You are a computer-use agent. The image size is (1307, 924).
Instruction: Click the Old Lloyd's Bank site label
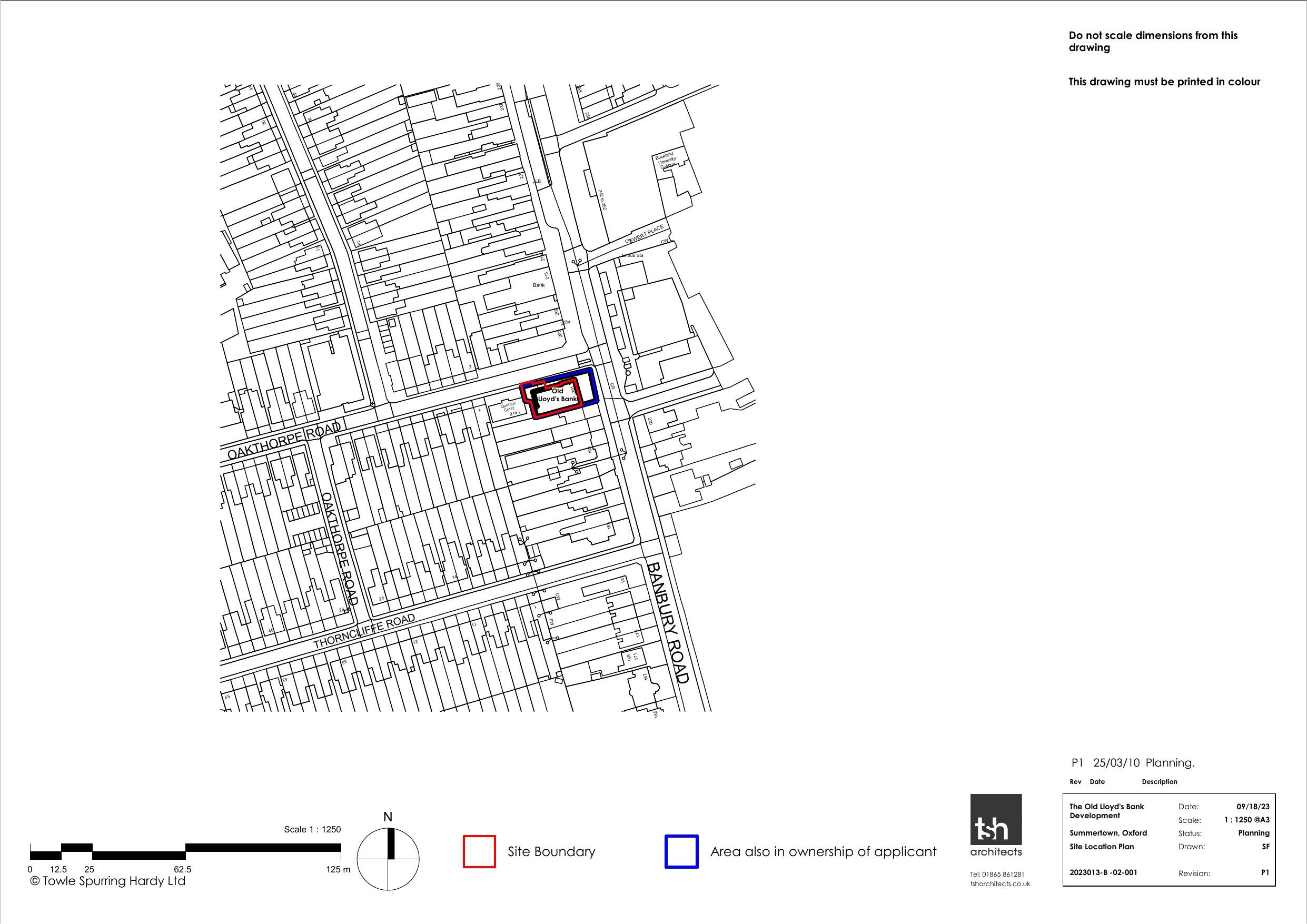(557, 395)
